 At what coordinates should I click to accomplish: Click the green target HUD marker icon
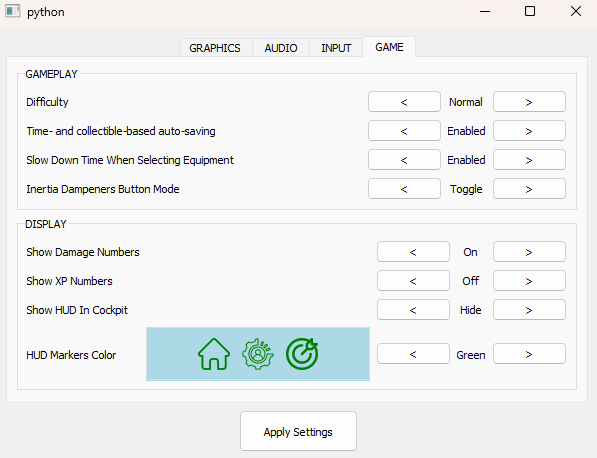pyautogui.click(x=302, y=354)
